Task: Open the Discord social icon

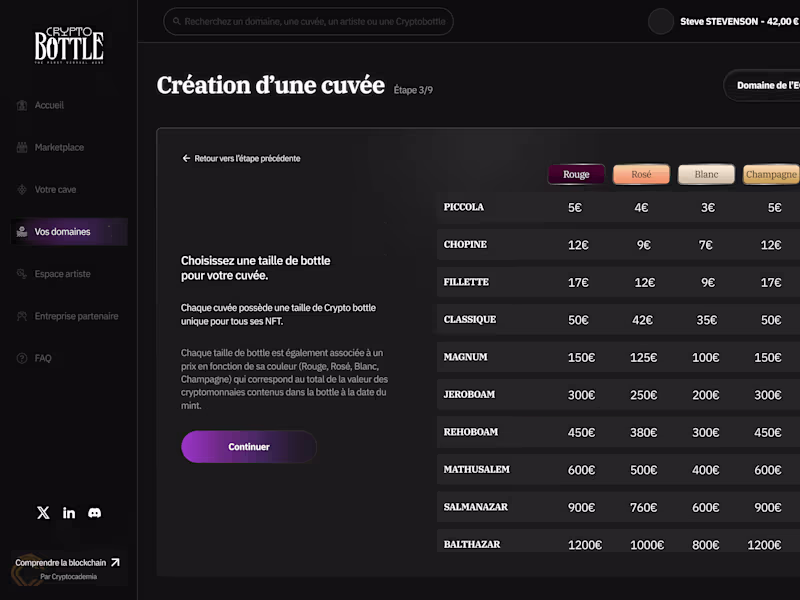Action: [x=95, y=513]
